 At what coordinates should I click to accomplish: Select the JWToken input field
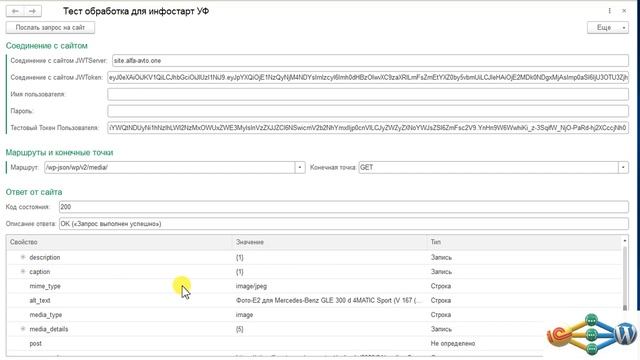(368, 77)
